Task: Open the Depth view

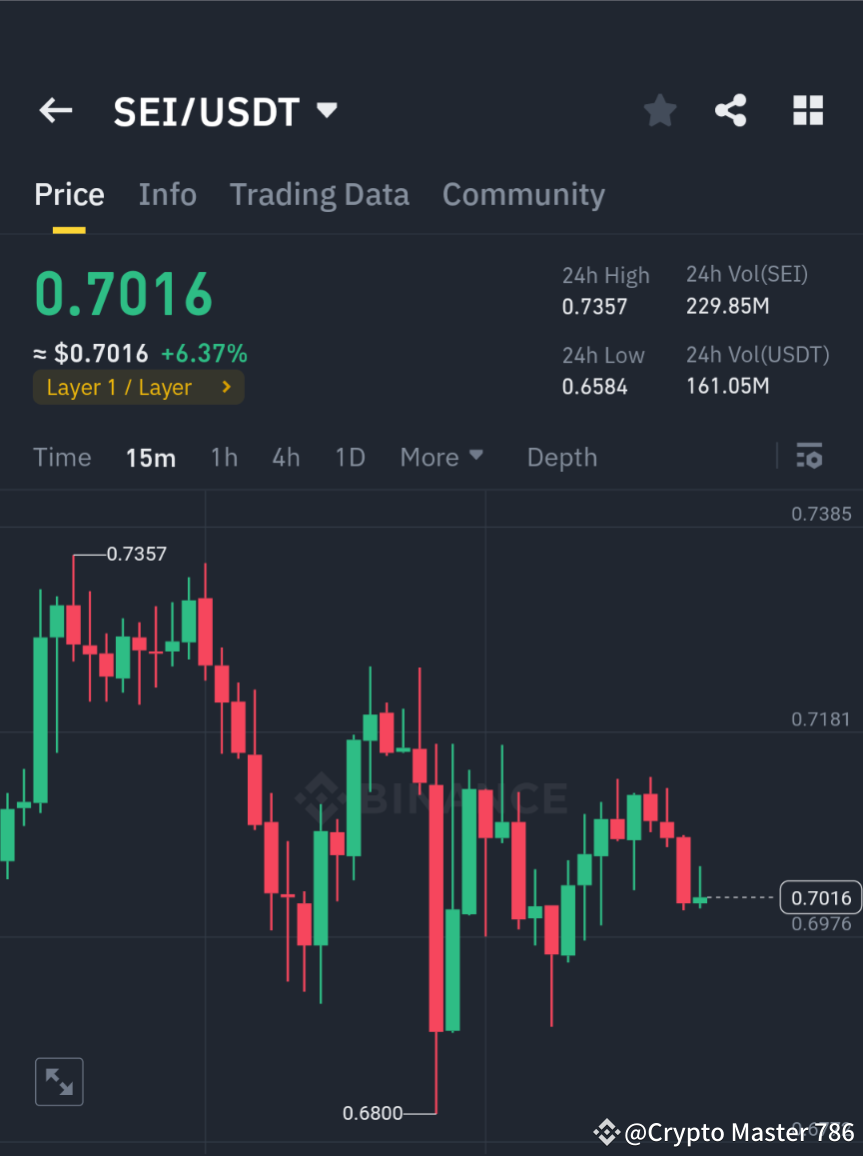Action: pos(561,456)
